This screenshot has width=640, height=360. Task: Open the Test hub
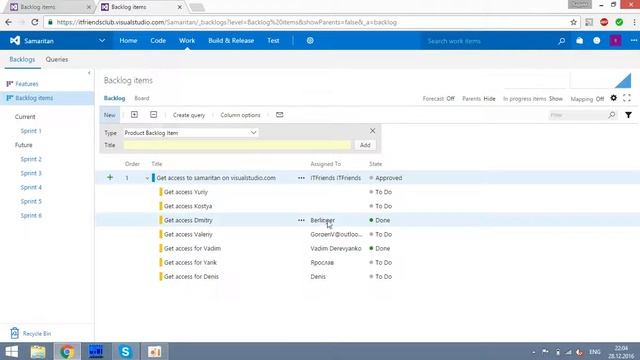273,40
